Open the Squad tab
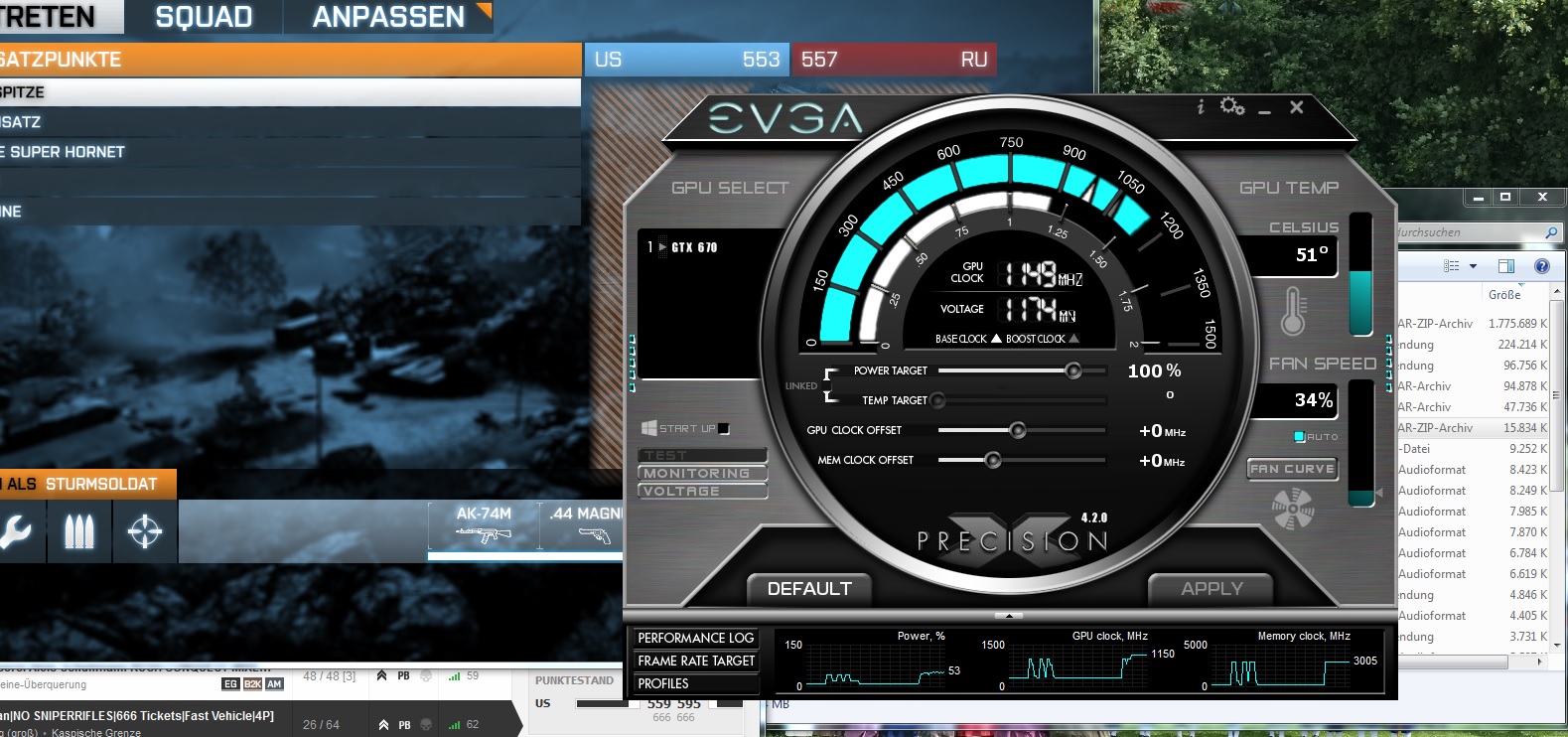Screen dimensions: 1568x737 coord(204,17)
